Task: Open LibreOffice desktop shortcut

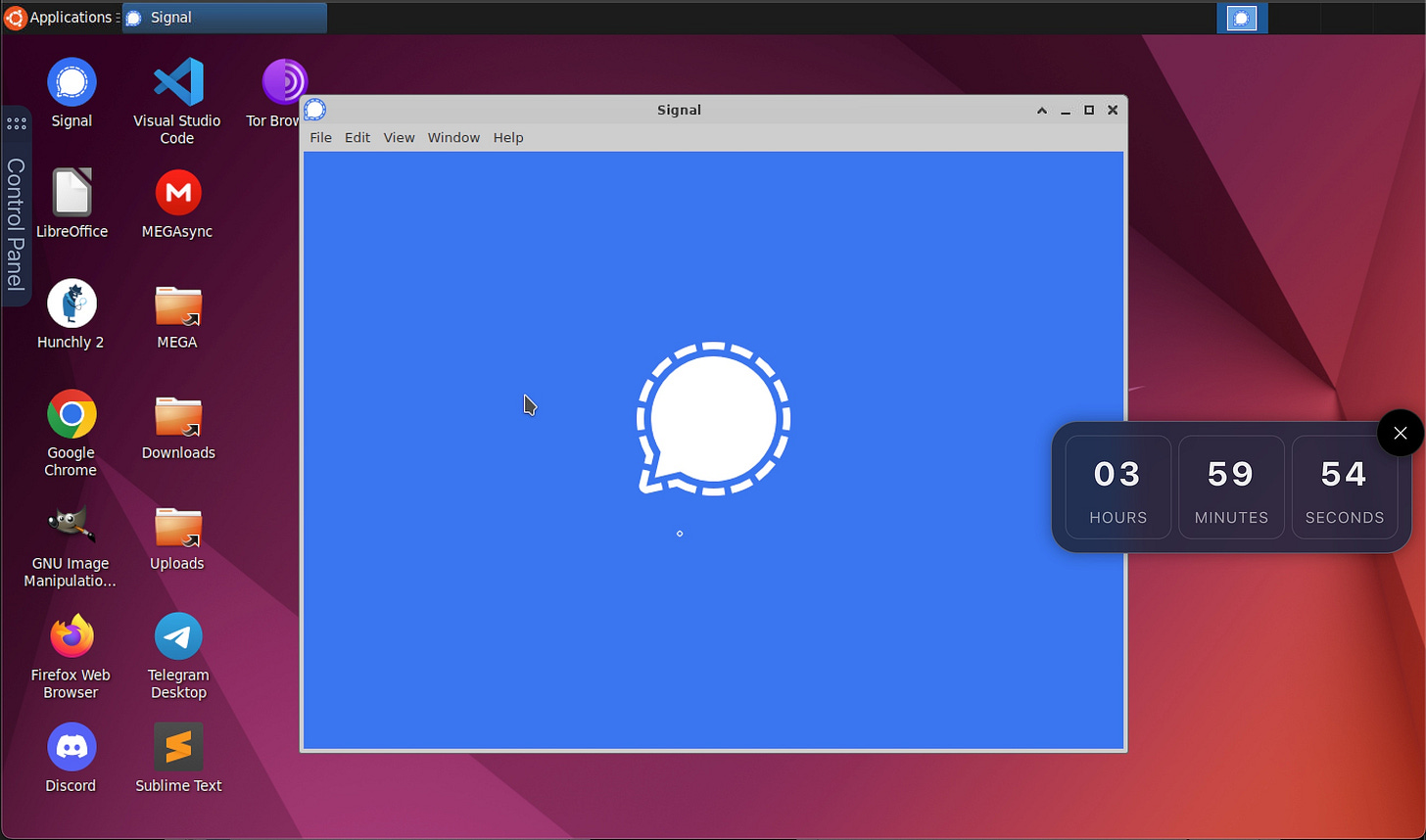Action: pyautogui.click(x=71, y=193)
